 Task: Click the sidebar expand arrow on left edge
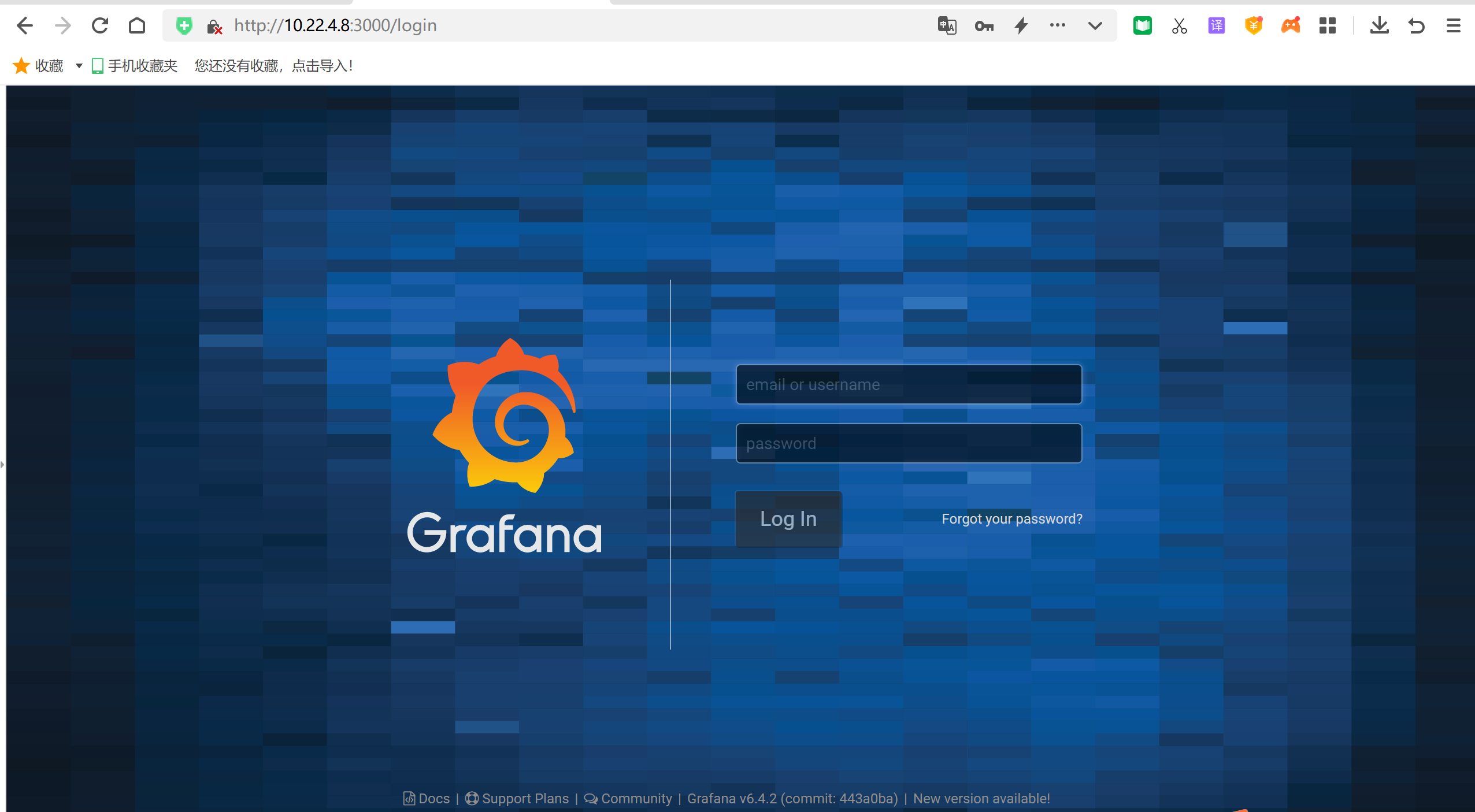[x=2, y=465]
